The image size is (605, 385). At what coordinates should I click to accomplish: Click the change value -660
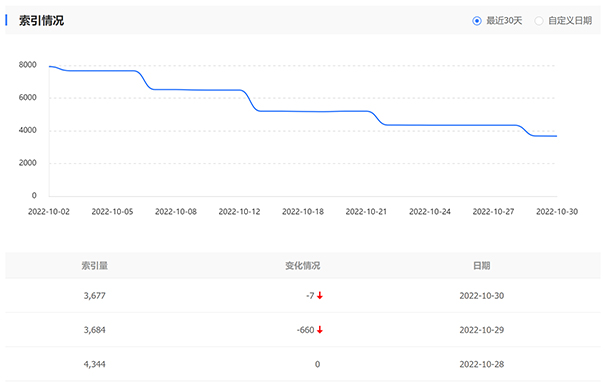306,330
